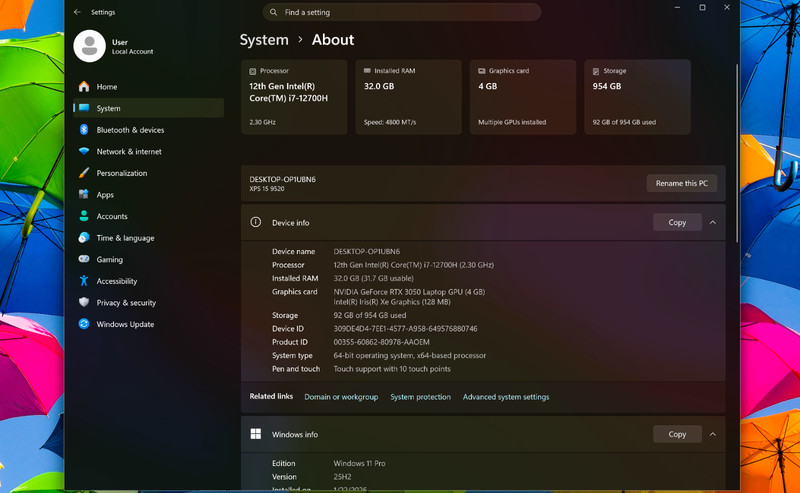The image size is (800, 493).
Task: Open the Processor summary card
Action: (x=294, y=96)
